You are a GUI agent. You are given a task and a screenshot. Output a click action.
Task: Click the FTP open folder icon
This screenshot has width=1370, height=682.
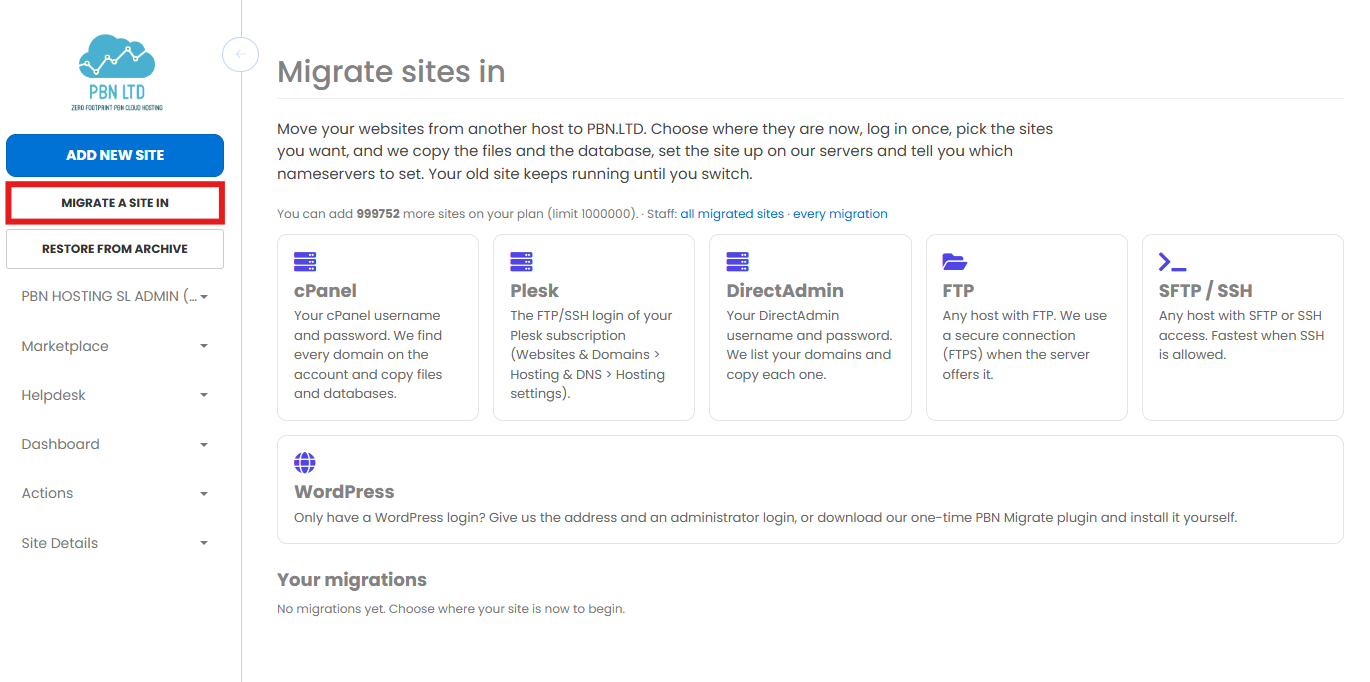tap(955, 262)
